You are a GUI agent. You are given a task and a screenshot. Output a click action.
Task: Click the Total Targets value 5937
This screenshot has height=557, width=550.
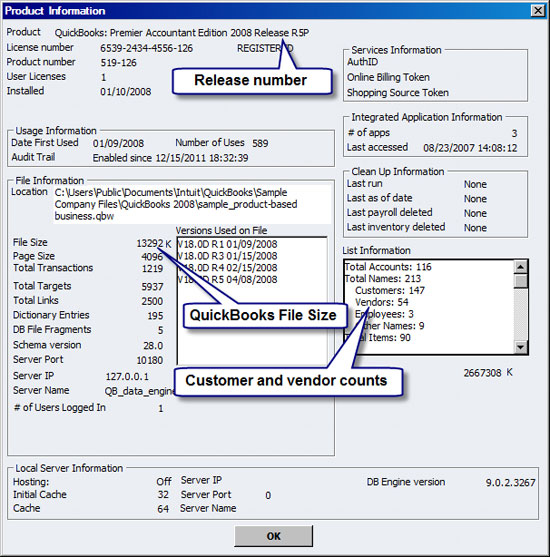click(x=152, y=286)
